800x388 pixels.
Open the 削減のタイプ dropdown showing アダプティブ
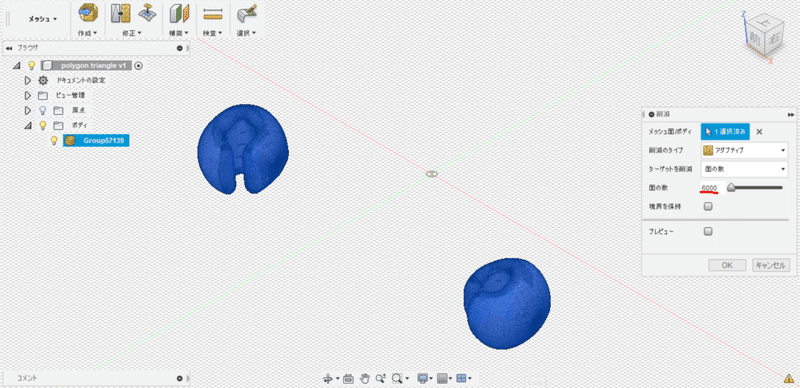[744, 150]
